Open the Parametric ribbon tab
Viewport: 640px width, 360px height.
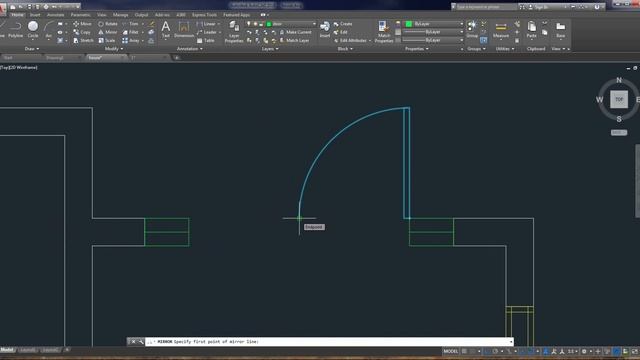(80, 15)
